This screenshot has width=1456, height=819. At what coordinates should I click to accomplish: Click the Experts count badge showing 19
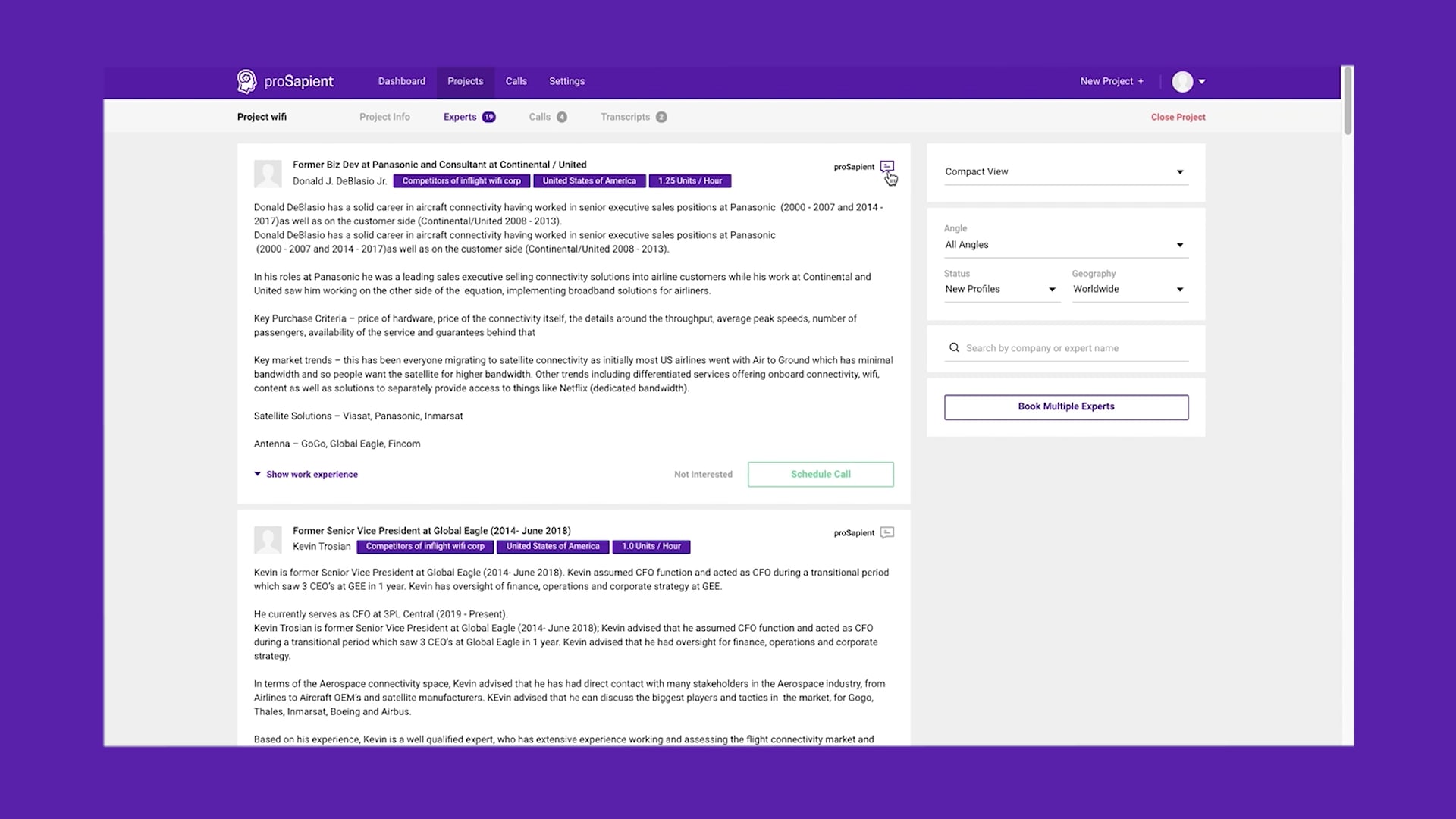point(488,117)
